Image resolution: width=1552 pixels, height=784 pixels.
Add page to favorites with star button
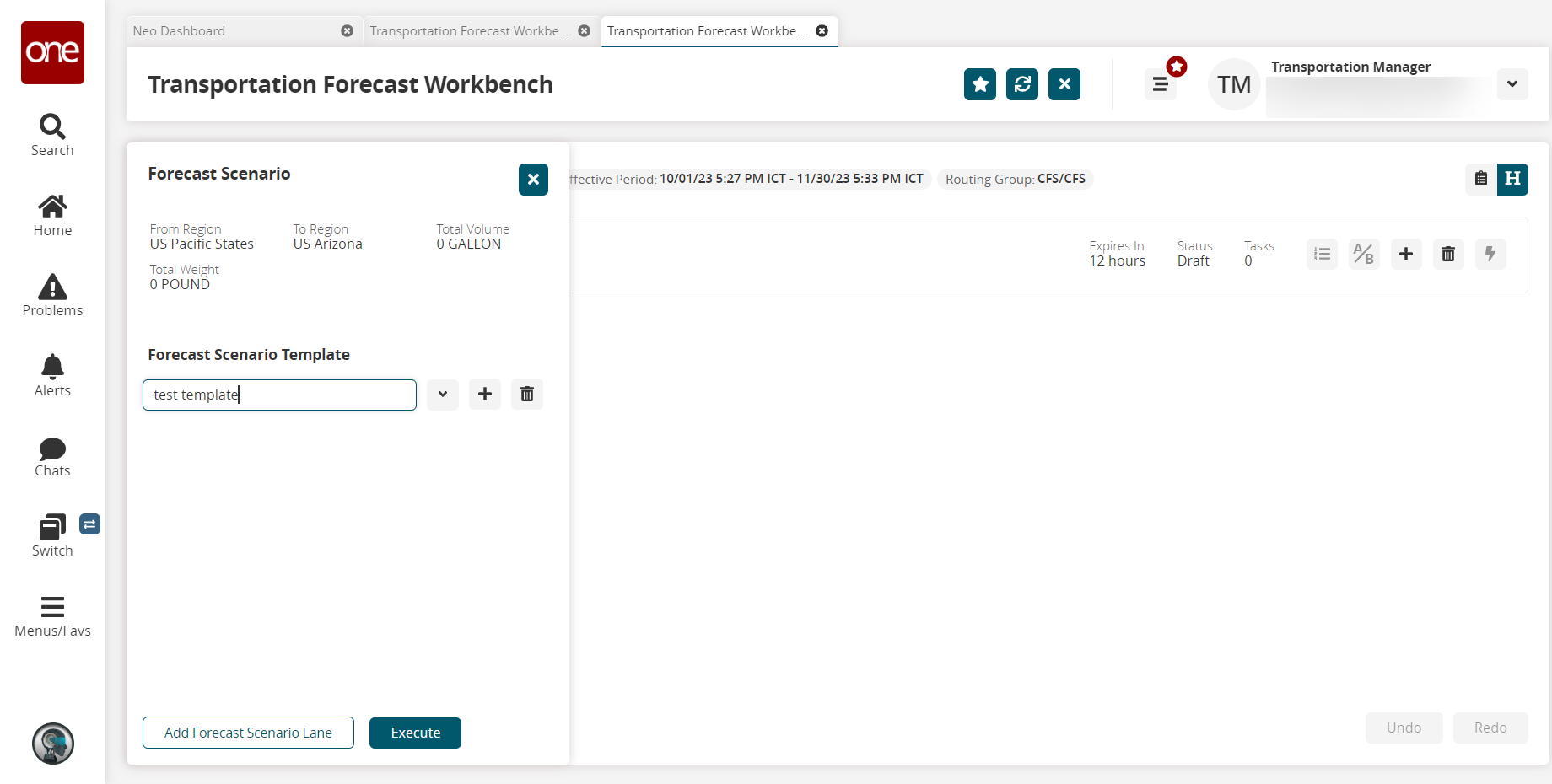pyautogui.click(x=980, y=84)
